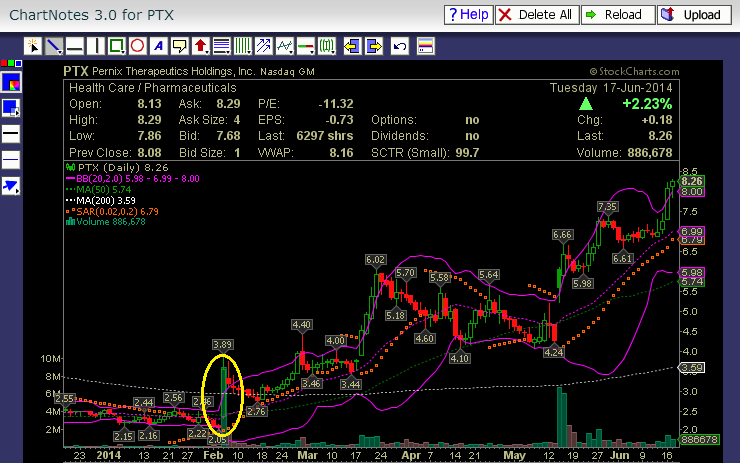Open the custom color picker button
The height and width of the screenshot is (463, 740).
(11, 83)
